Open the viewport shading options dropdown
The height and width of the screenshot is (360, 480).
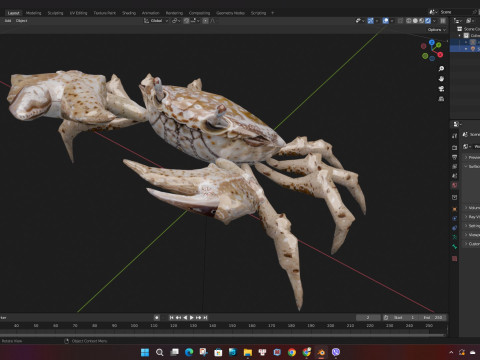click(x=434, y=21)
